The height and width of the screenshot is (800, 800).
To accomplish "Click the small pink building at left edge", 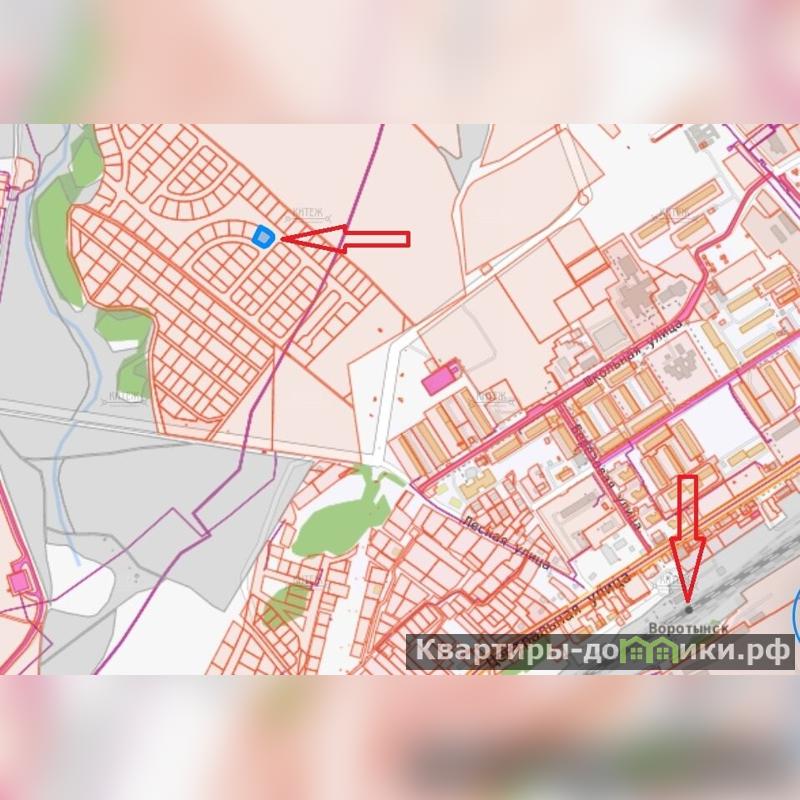I will pos(17,583).
